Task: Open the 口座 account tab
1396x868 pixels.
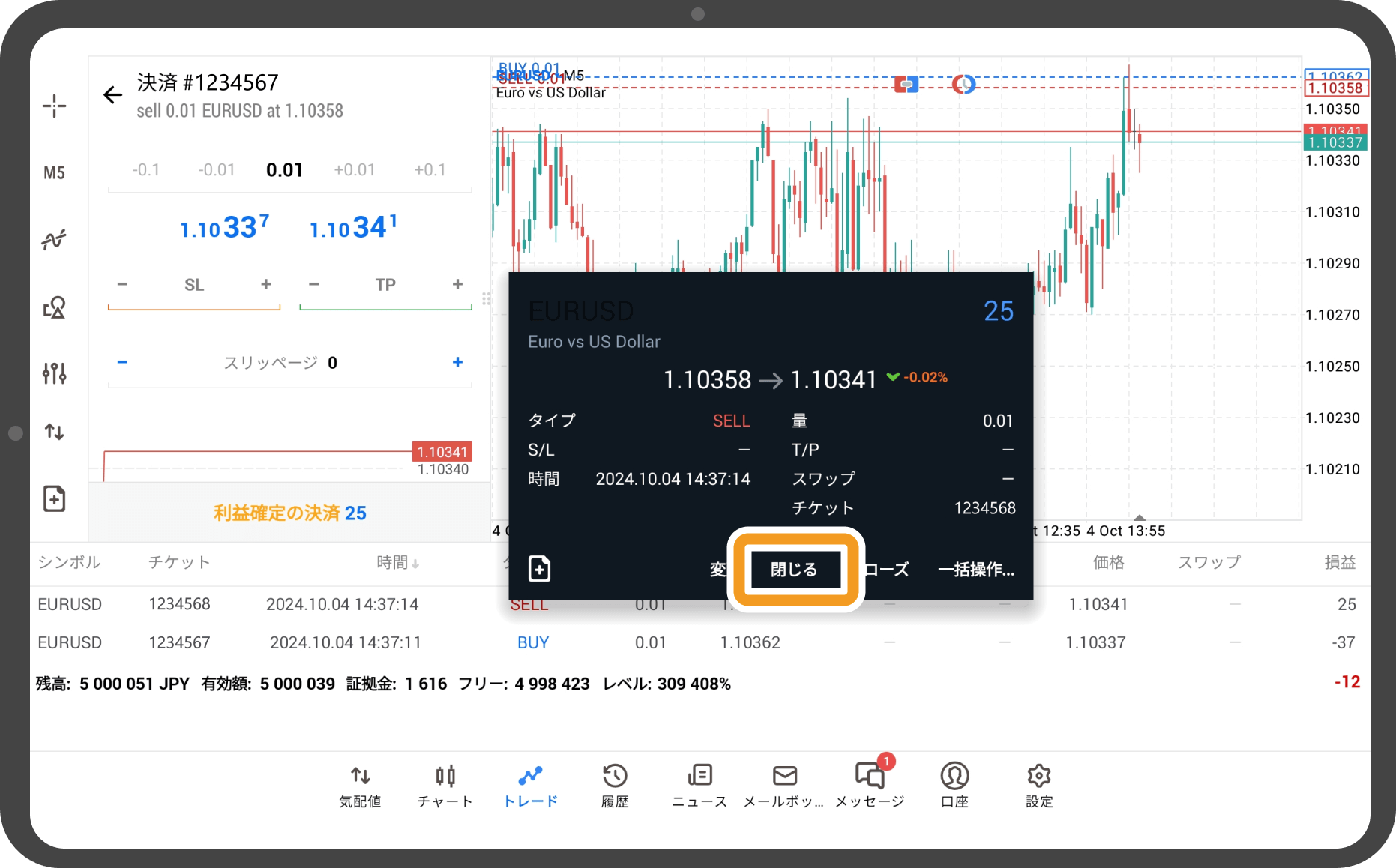Action: [954, 786]
